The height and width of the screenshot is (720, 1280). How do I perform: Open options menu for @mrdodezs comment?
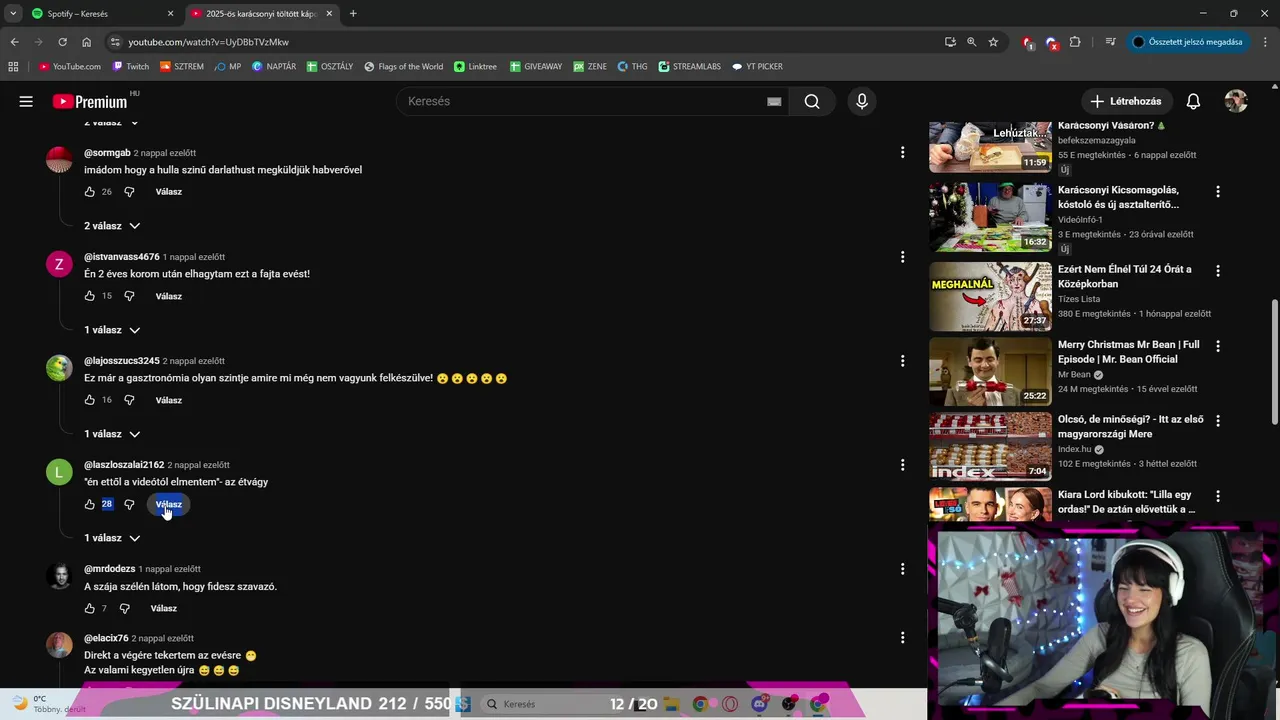click(902, 569)
